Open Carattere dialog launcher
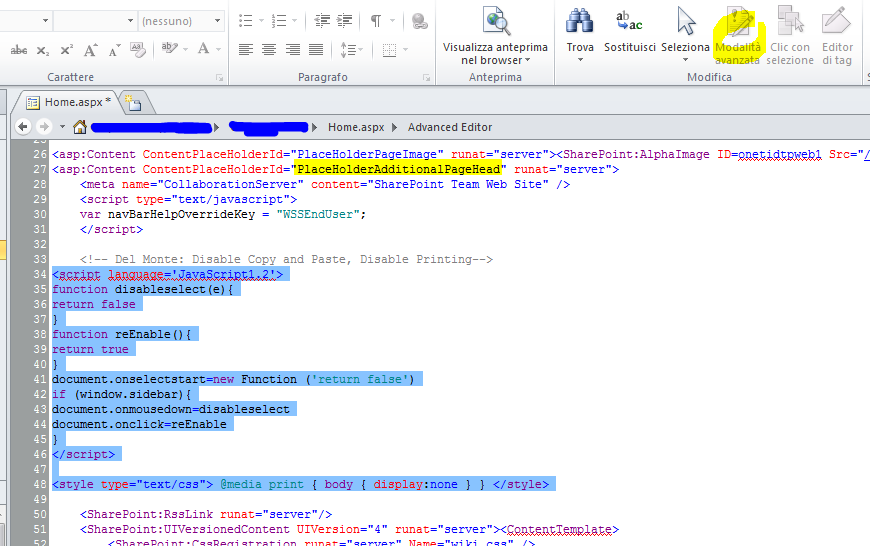Screen dimensions: 870x546 219,78
